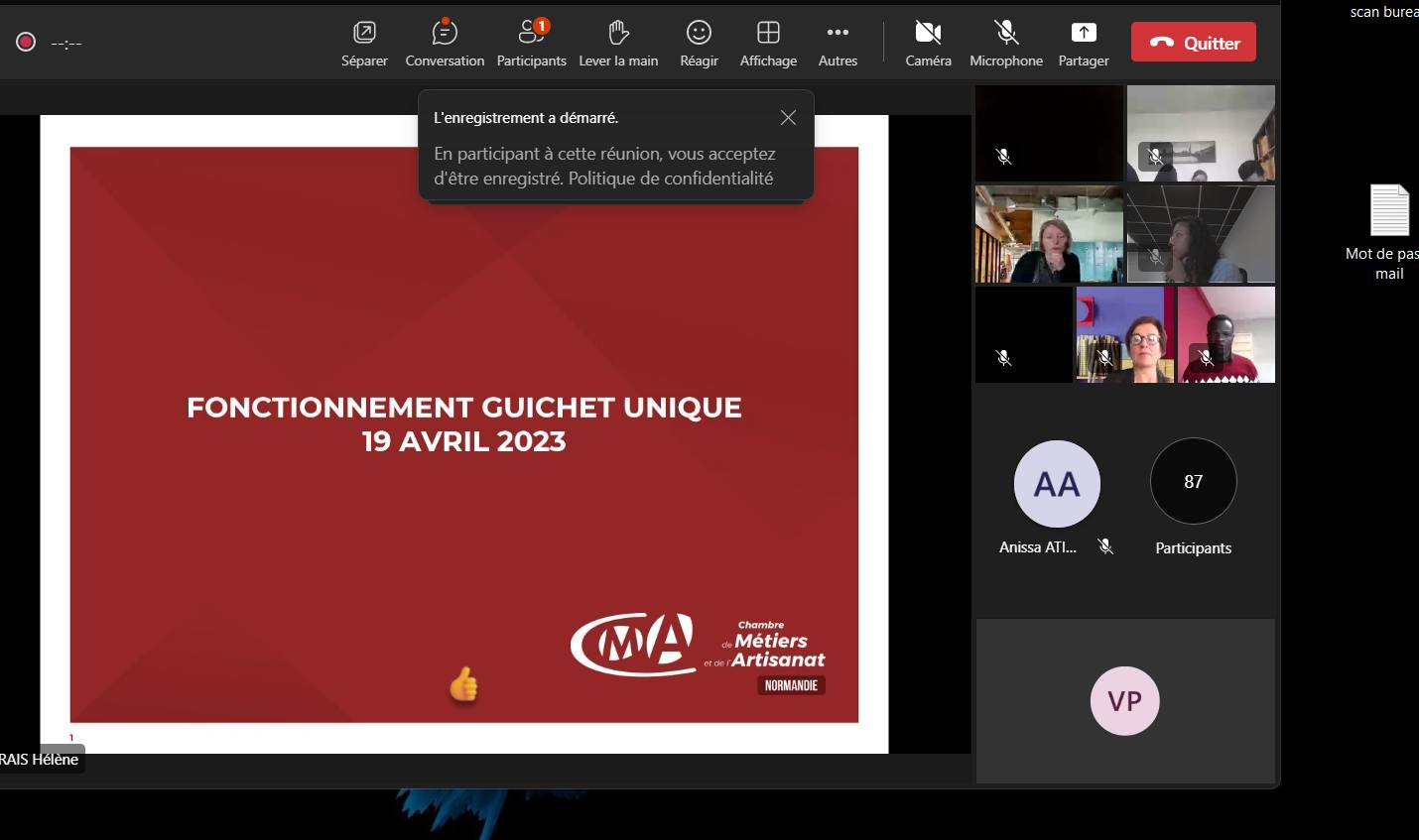Open the Politique de confidentialité link
Screen dimensions: 1419x840
click(x=671, y=179)
